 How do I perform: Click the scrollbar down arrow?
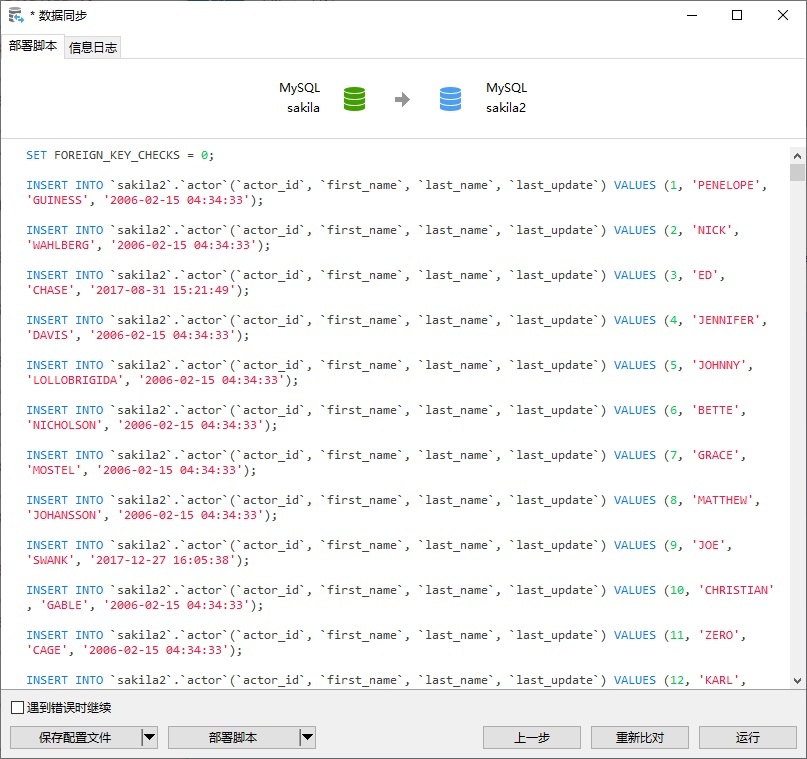[x=797, y=681]
